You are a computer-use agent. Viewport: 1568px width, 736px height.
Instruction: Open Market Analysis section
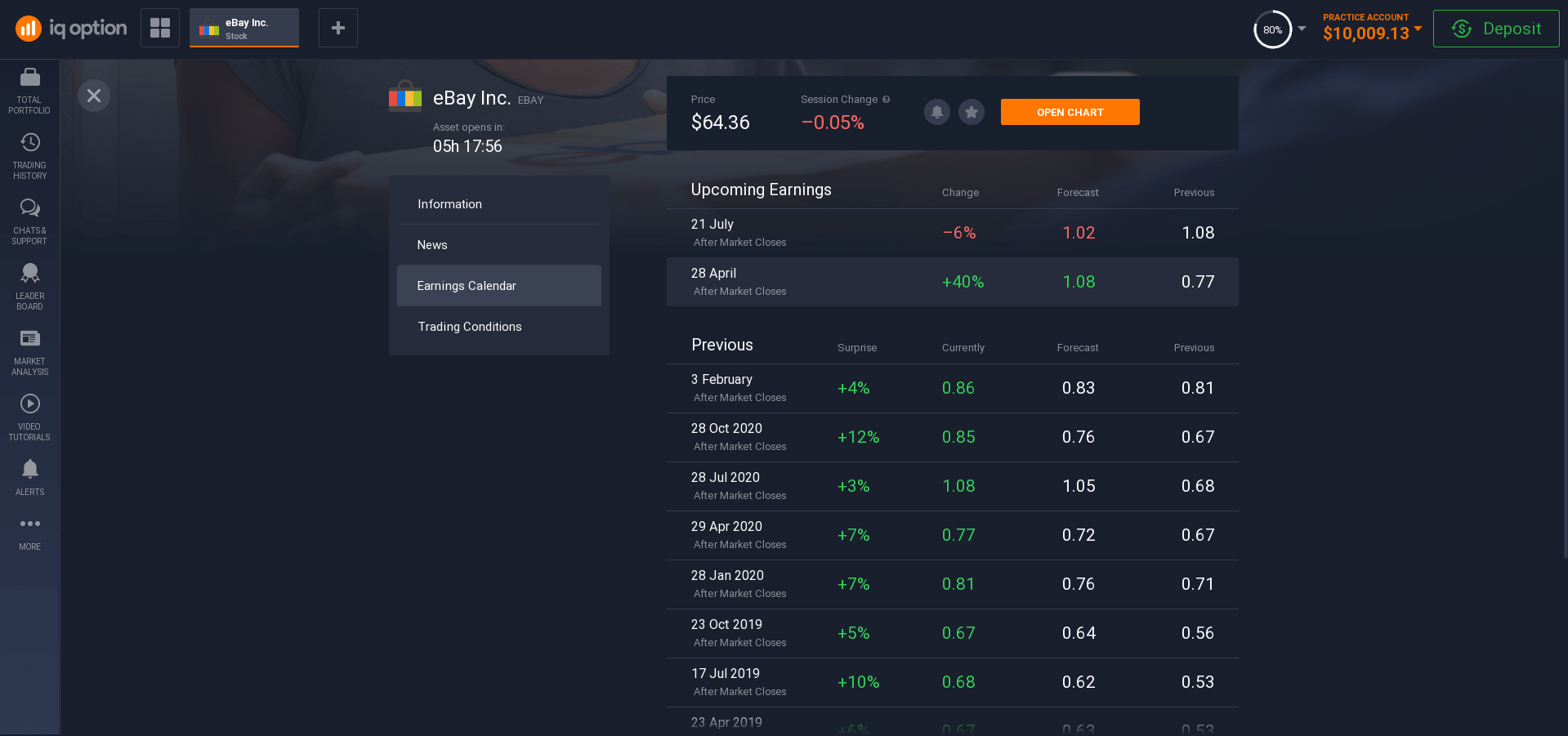[29, 352]
